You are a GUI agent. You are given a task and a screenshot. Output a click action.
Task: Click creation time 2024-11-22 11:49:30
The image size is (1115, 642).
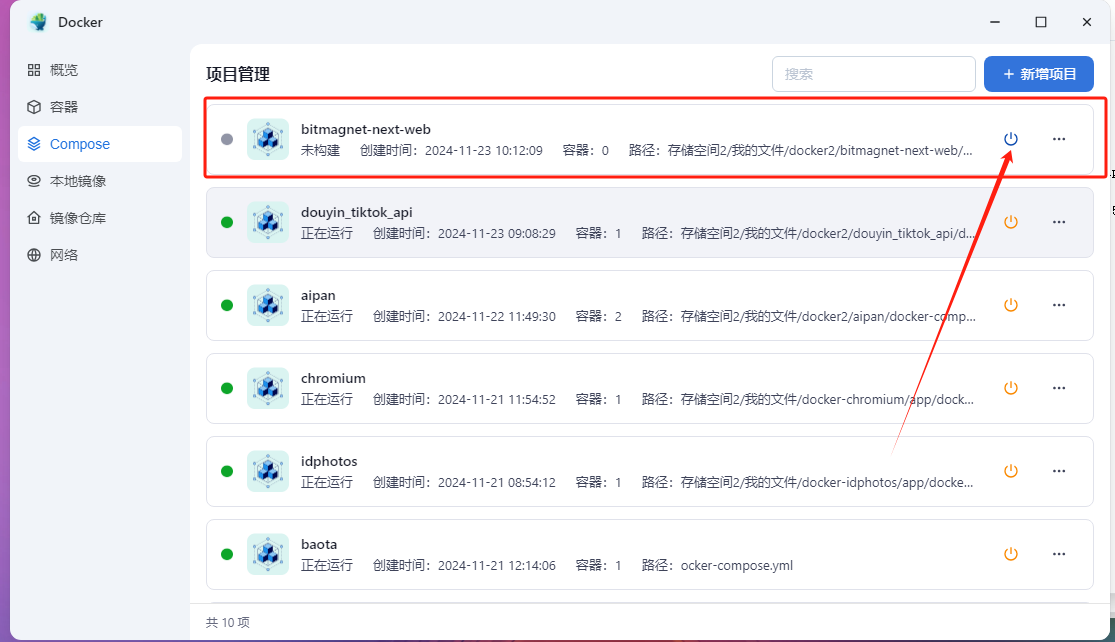click(x=496, y=316)
